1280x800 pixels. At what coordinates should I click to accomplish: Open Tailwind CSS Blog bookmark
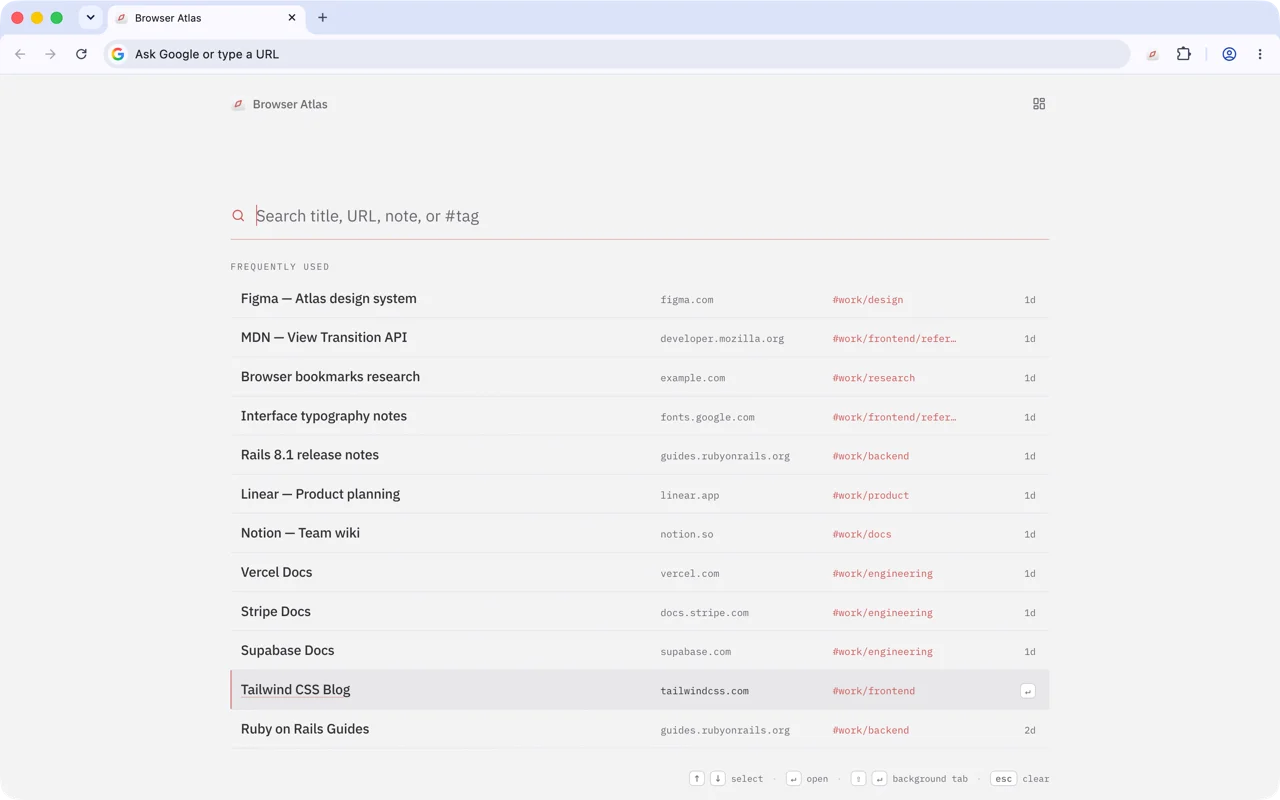(640, 690)
